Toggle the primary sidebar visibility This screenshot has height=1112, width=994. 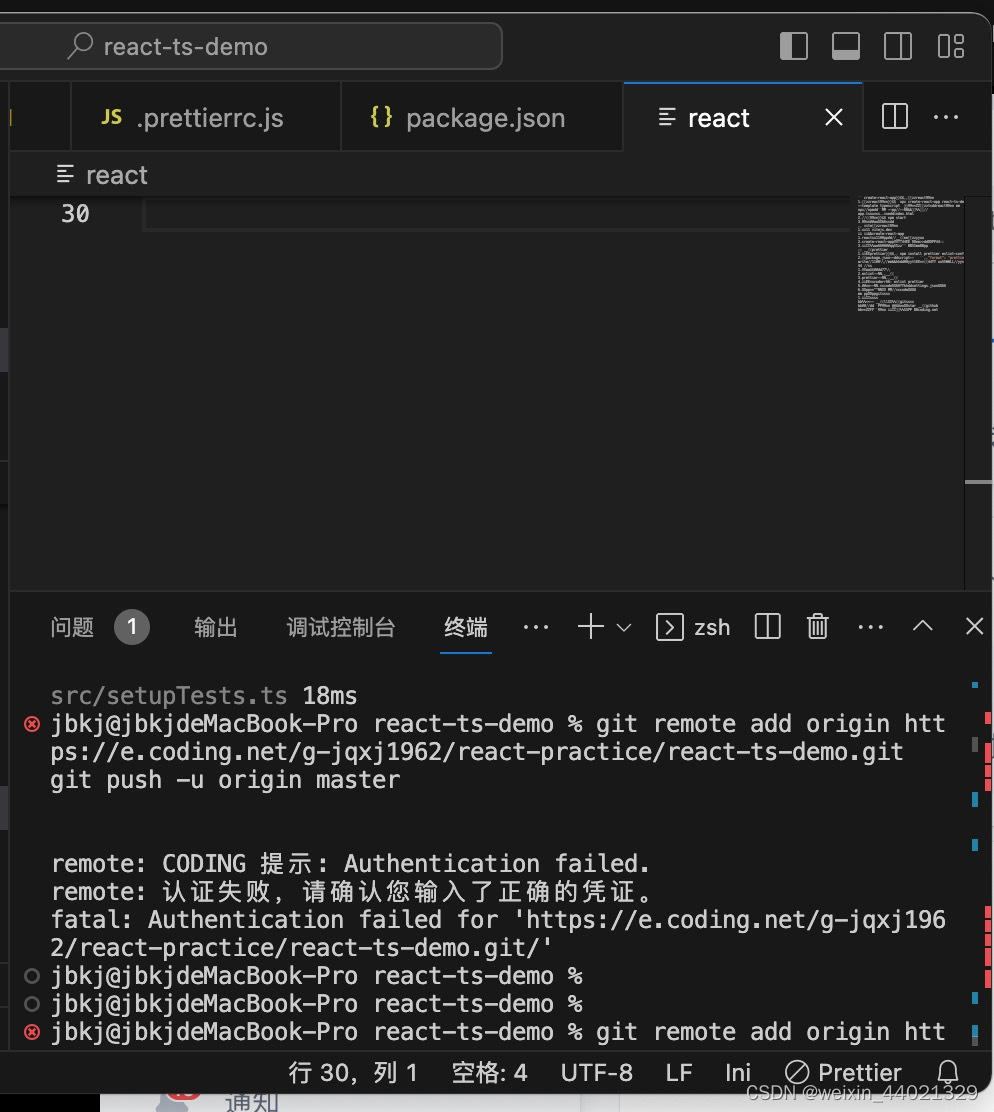[x=793, y=46]
